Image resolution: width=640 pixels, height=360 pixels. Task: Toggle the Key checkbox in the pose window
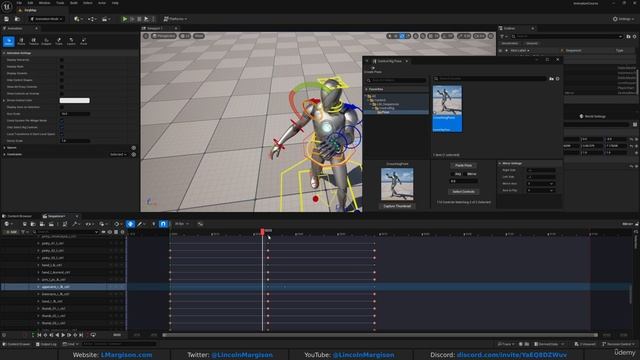[453, 174]
